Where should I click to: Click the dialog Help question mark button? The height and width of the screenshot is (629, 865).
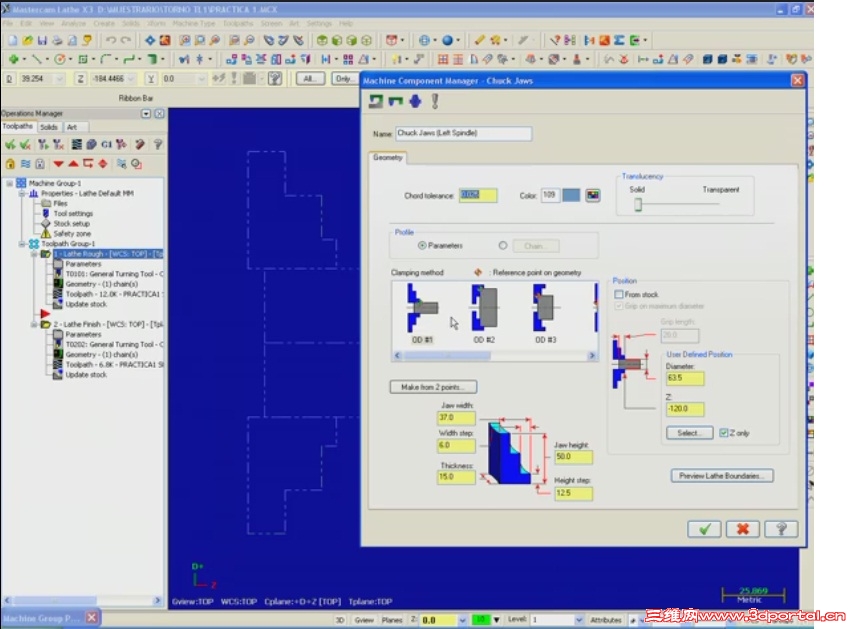781,529
